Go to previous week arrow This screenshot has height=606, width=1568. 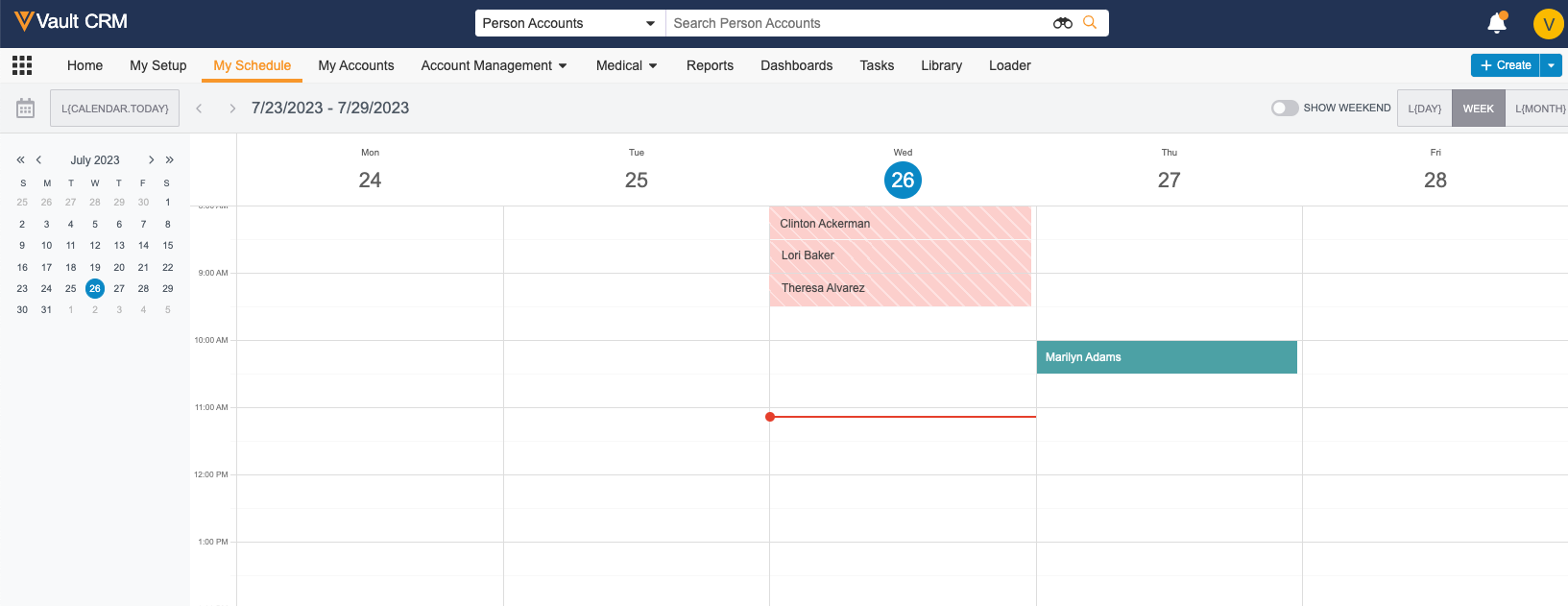pos(199,109)
